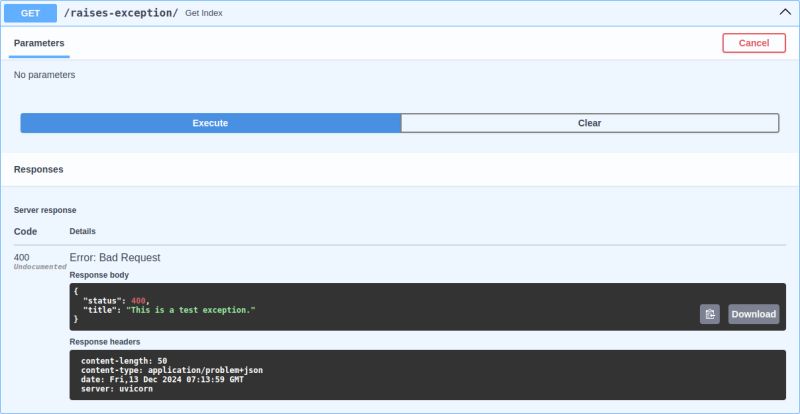Clear the response results
Viewport: 800px width, 414px height.
point(589,123)
